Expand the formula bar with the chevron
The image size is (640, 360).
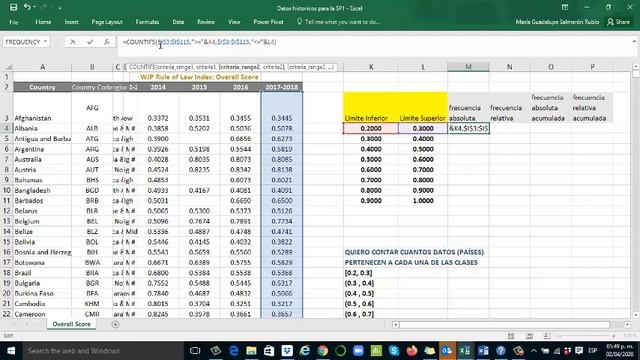634,41
